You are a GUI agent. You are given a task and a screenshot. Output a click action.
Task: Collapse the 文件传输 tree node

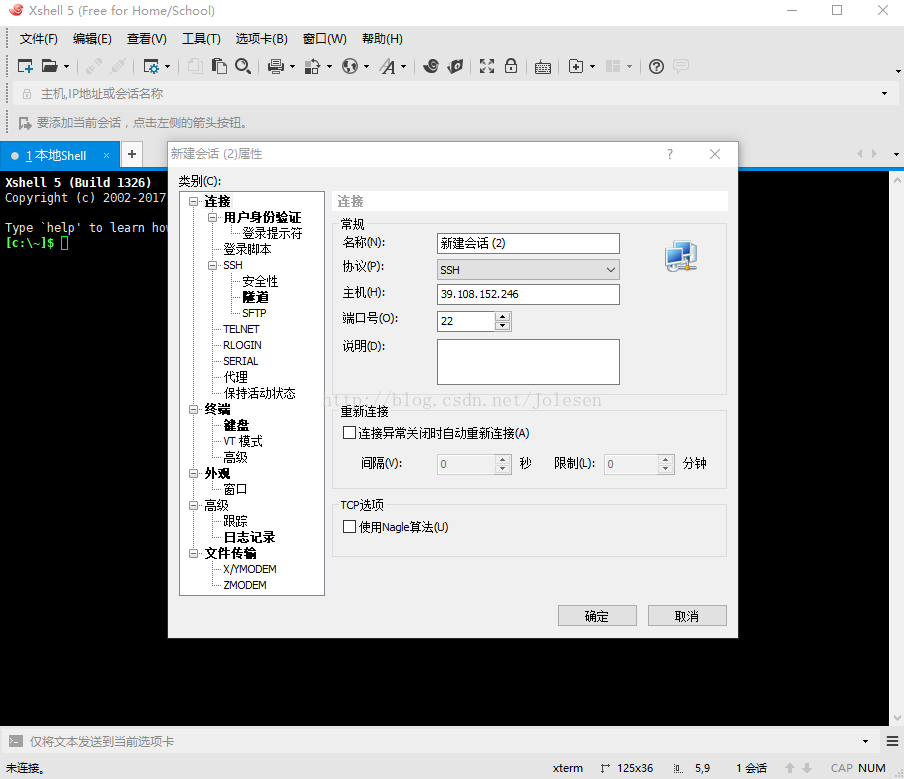click(x=194, y=553)
